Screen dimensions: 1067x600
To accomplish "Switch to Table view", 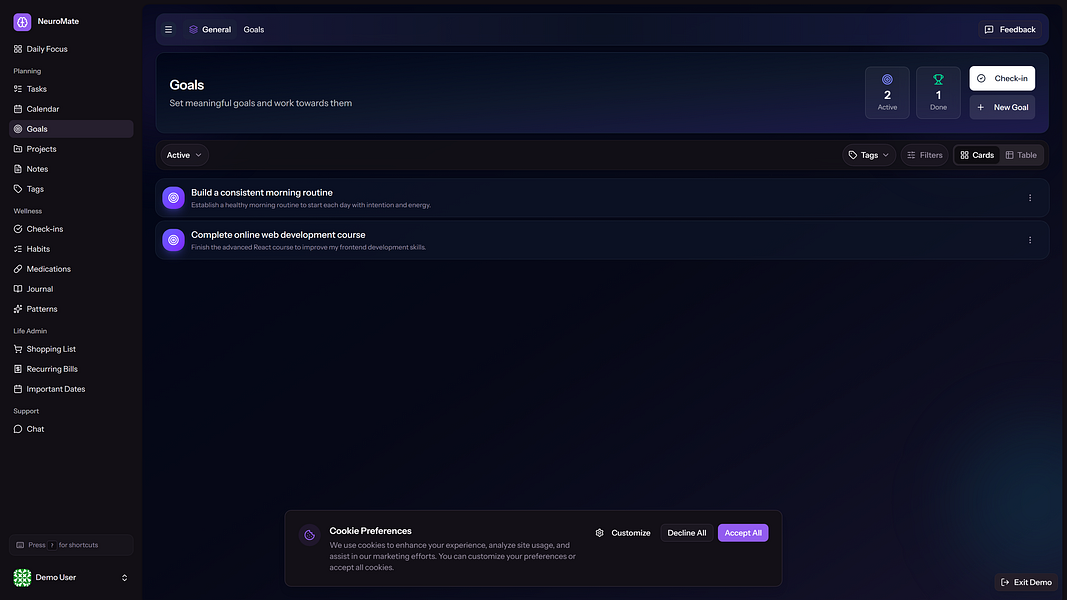I will tap(1021, 155).
